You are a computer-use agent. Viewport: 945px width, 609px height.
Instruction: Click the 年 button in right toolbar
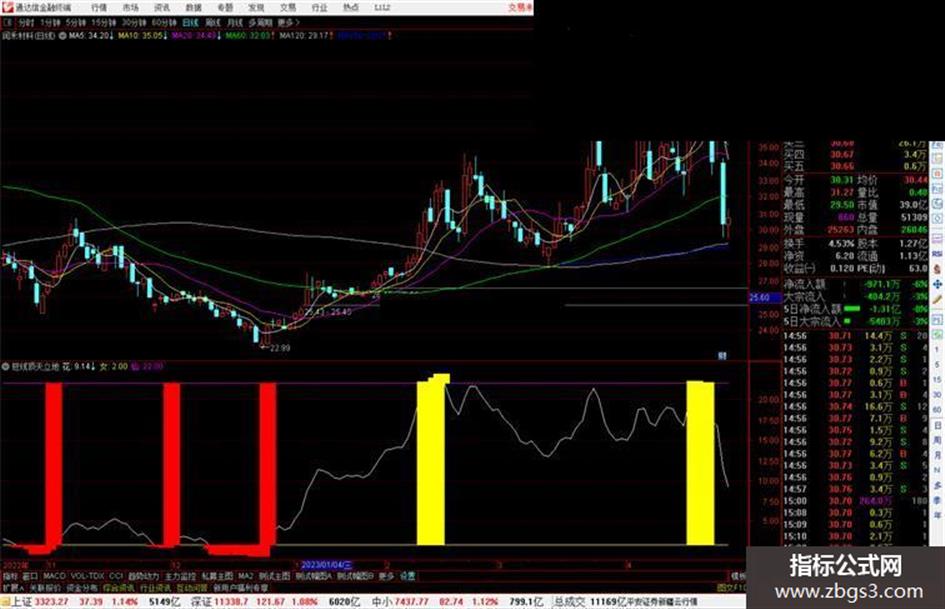click(x=937, y=515)
